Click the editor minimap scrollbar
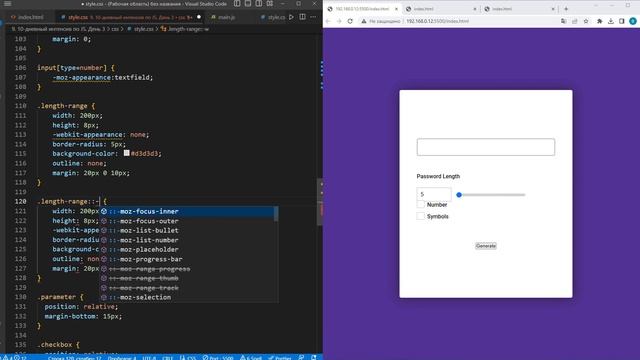Viewport: 640px width, 360px height. pos(321,201)
